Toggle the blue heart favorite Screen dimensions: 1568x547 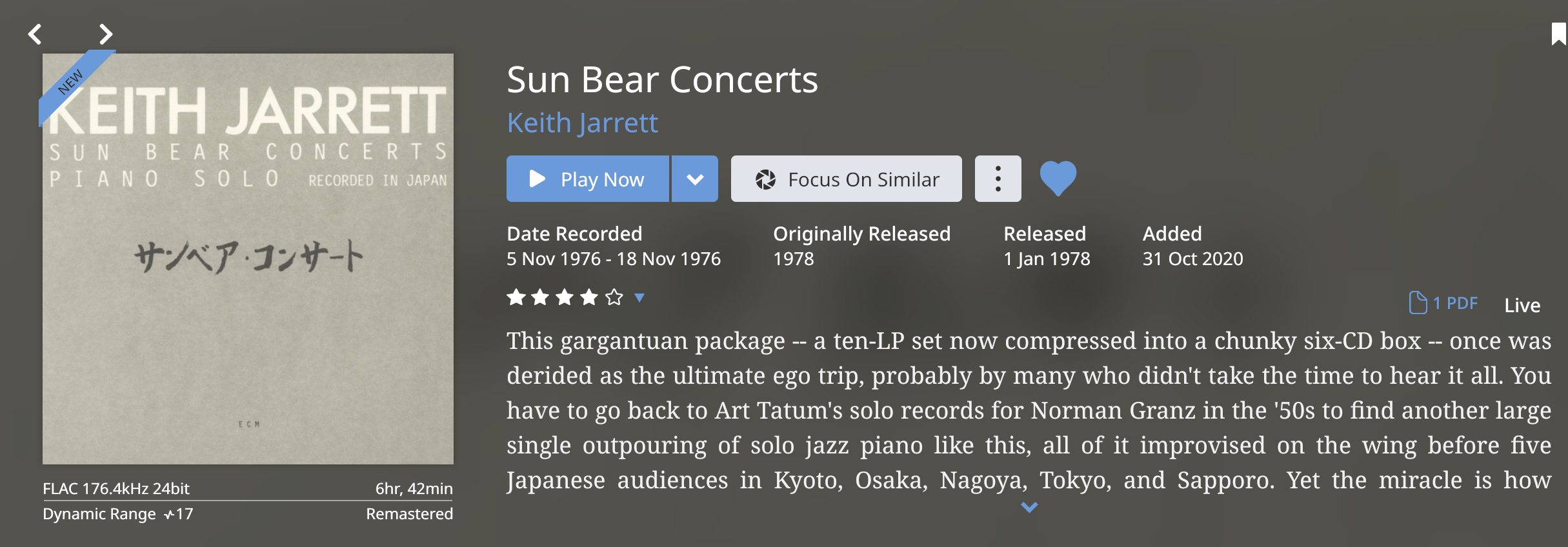(x=1058, y=178)
